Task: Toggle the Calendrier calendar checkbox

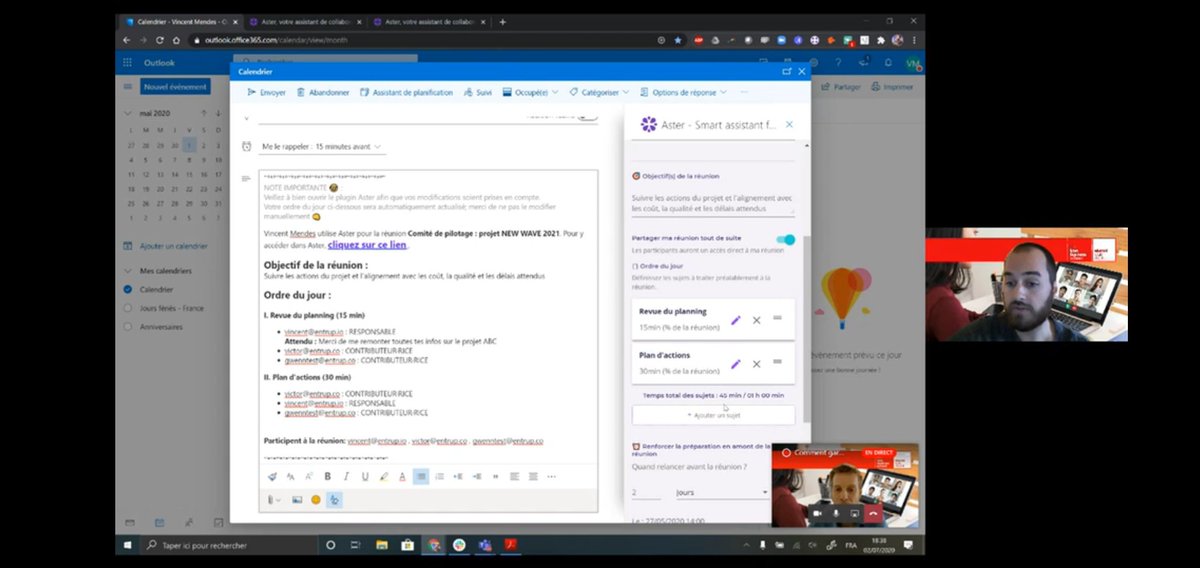Action: pyautogui.click(x=128, y=290)
